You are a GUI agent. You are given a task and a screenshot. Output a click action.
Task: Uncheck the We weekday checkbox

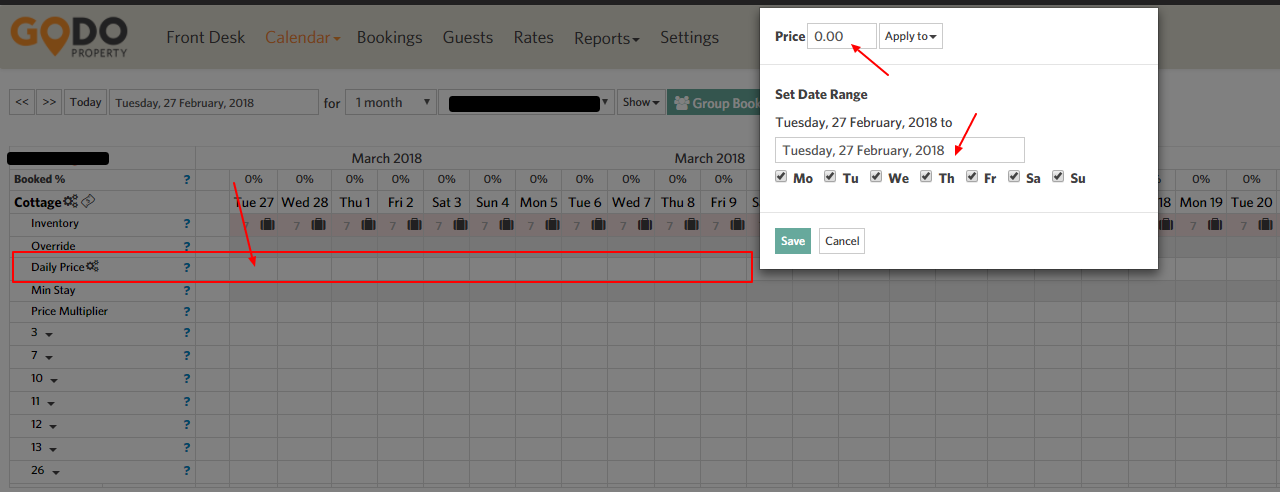[876, 177]
